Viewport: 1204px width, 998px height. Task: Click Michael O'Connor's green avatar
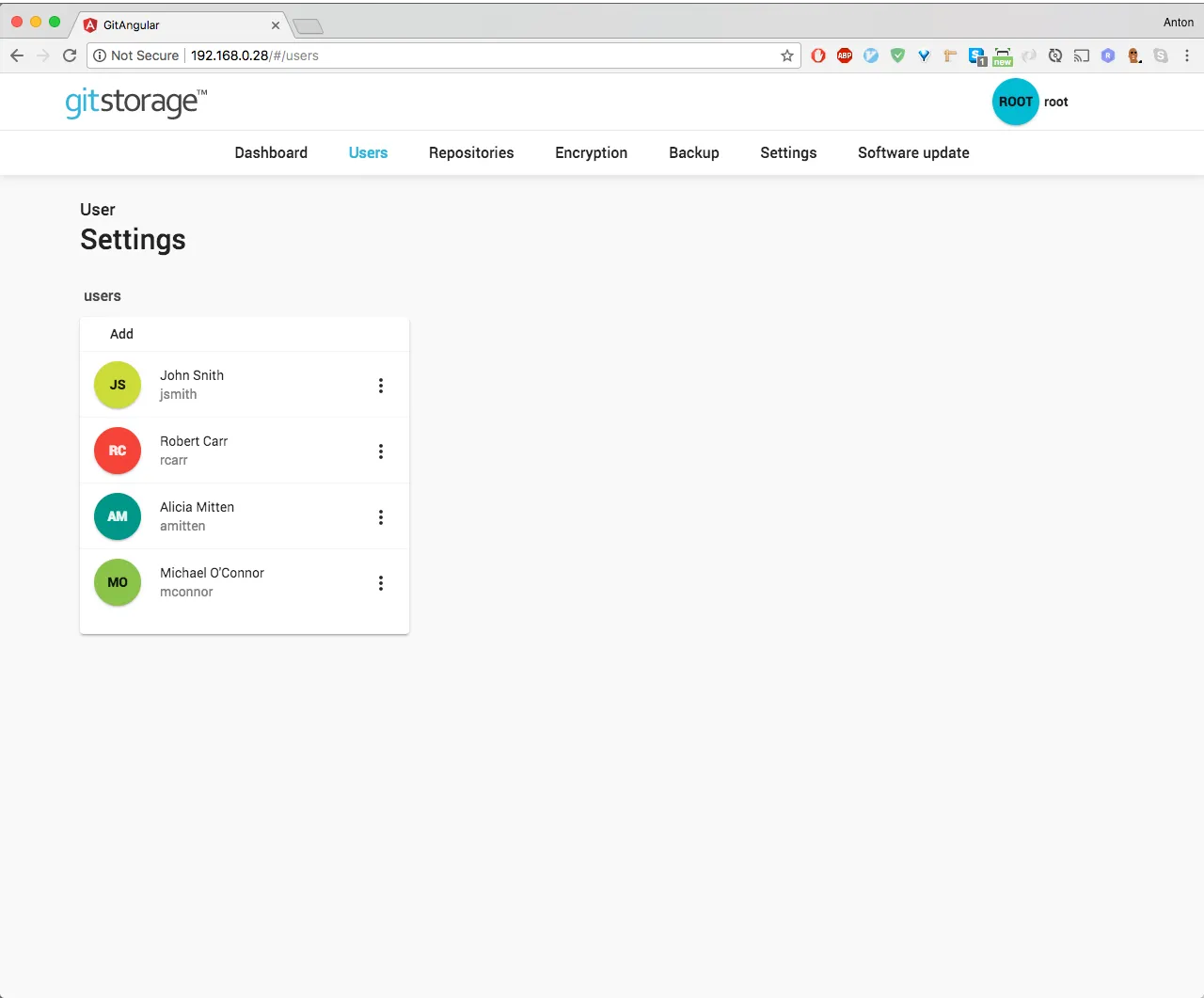pyautogui.click(x=117, y=582)
